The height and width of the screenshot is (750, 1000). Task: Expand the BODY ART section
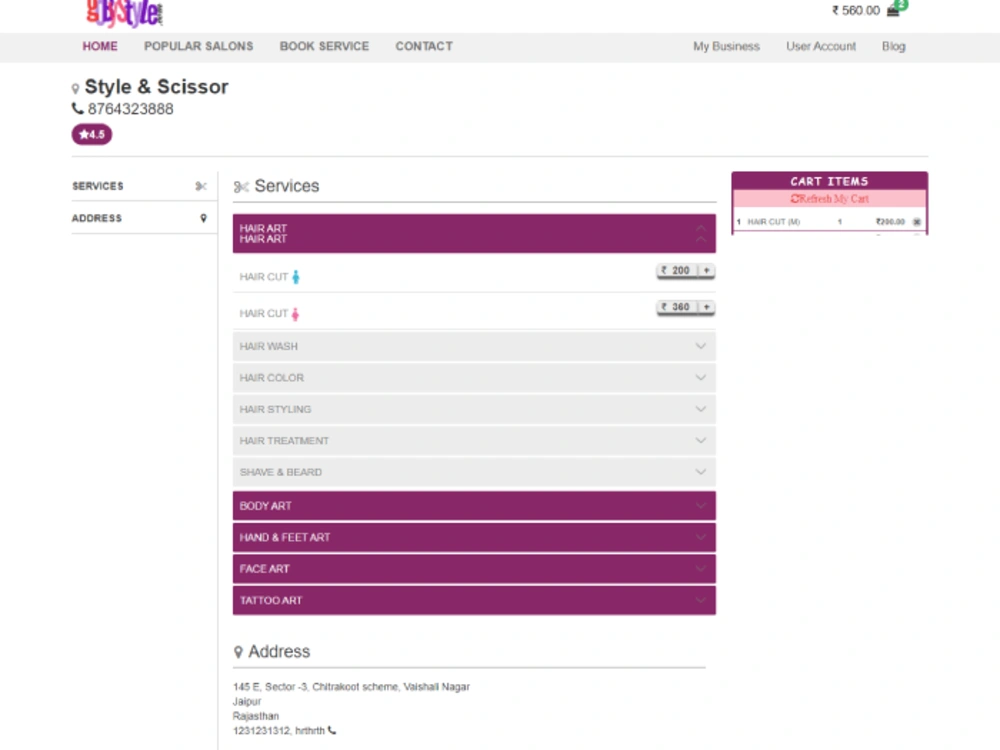click(474, 506)
